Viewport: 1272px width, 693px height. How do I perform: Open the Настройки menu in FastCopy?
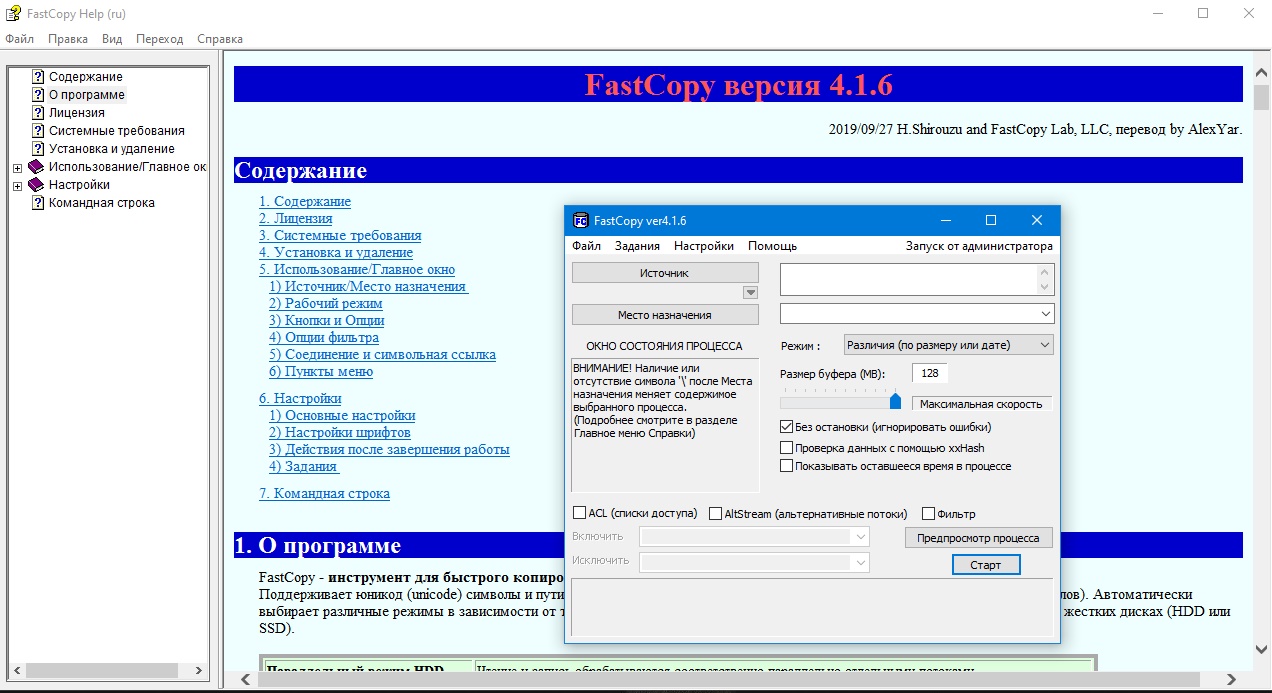(704, 246)
